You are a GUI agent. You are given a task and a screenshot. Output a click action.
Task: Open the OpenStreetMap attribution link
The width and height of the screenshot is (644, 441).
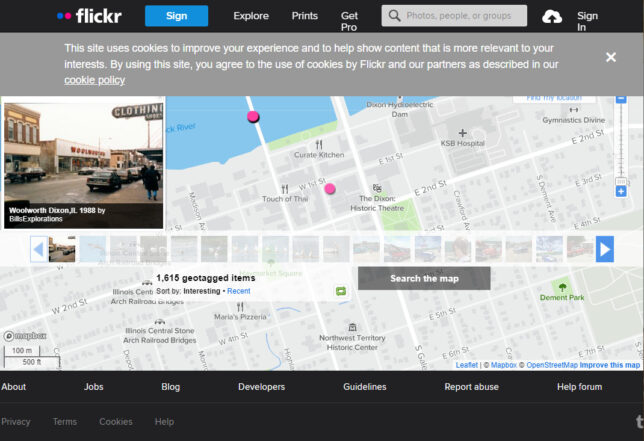tap(552, 365)
